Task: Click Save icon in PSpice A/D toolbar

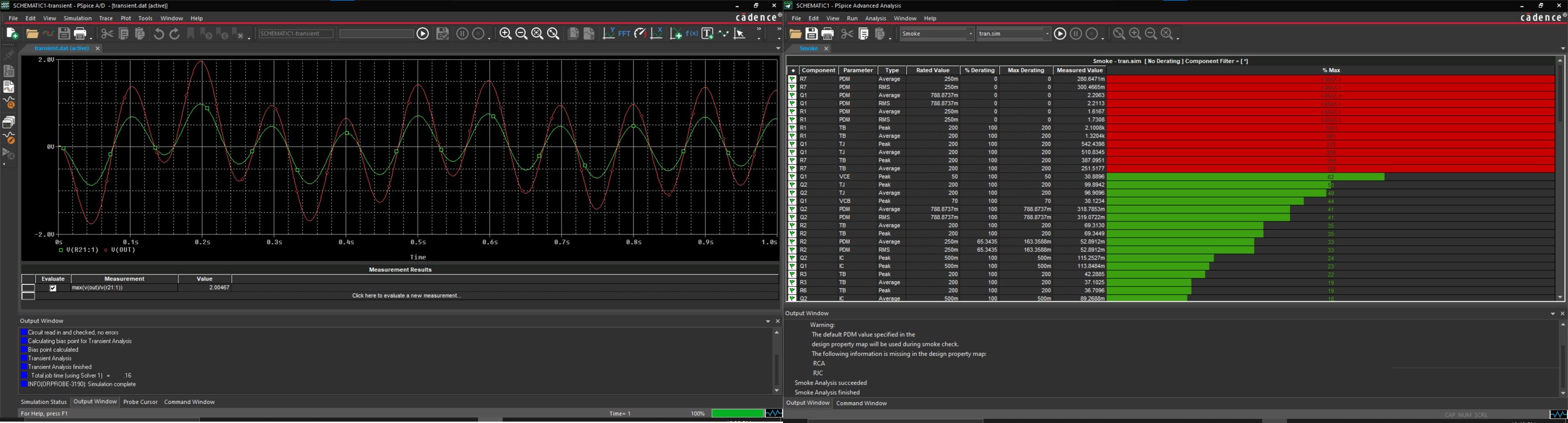Action: (x=64, y=34)
